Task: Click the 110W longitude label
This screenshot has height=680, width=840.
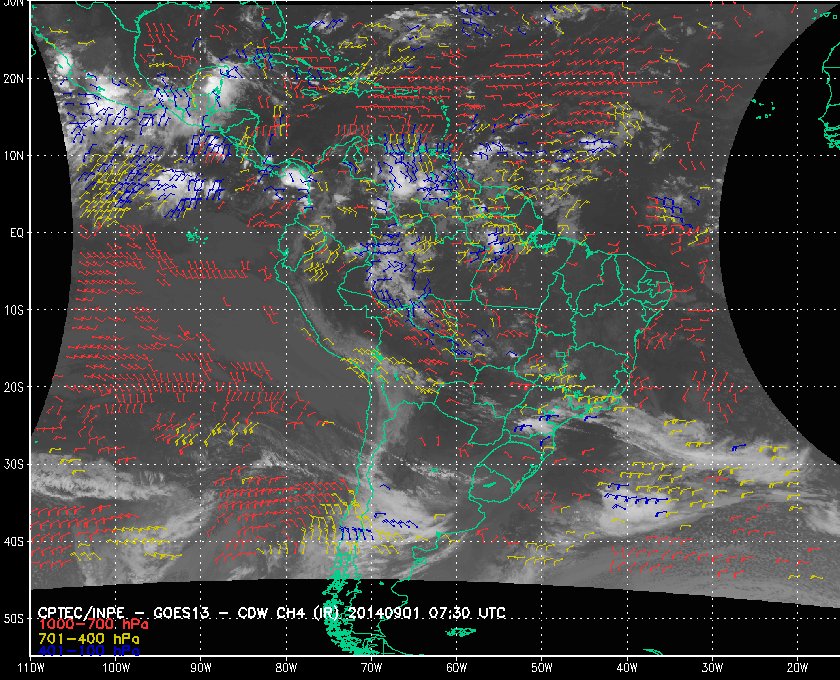Action: [31, 668]
